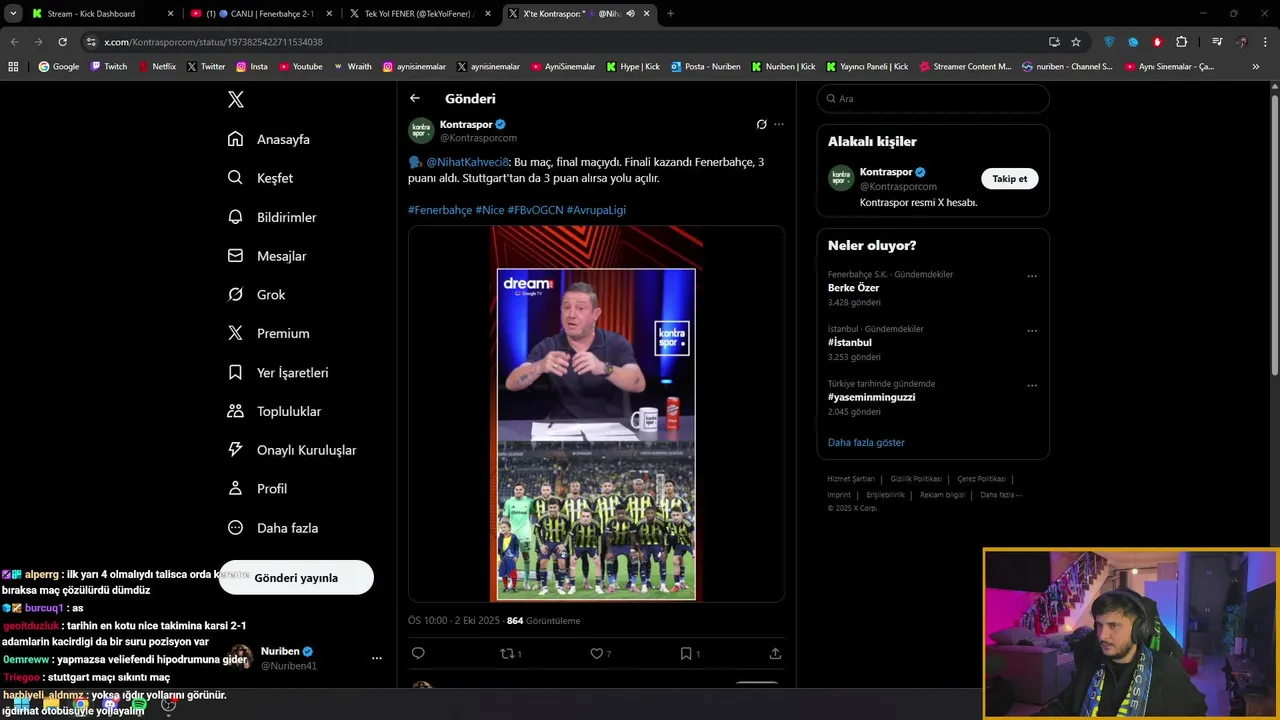The height and width of the screenshot is (720, 1280).
Task: Click the Yer İşaretleri bookmark icon
Action: [235, 372]
